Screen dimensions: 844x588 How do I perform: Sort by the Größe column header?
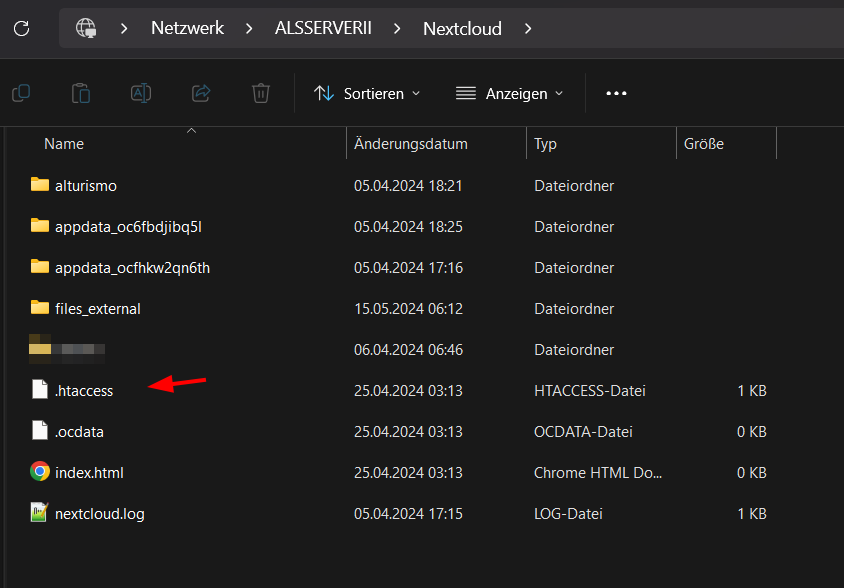pyautogui.click(x=704, y=144)
